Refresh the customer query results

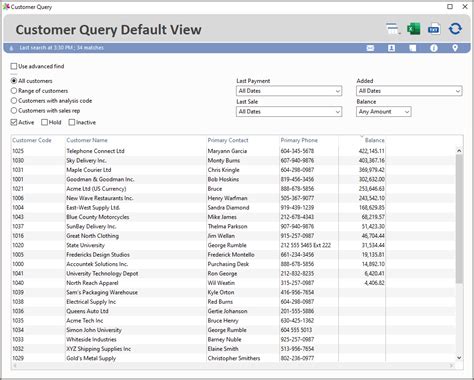tap(455, 29)
